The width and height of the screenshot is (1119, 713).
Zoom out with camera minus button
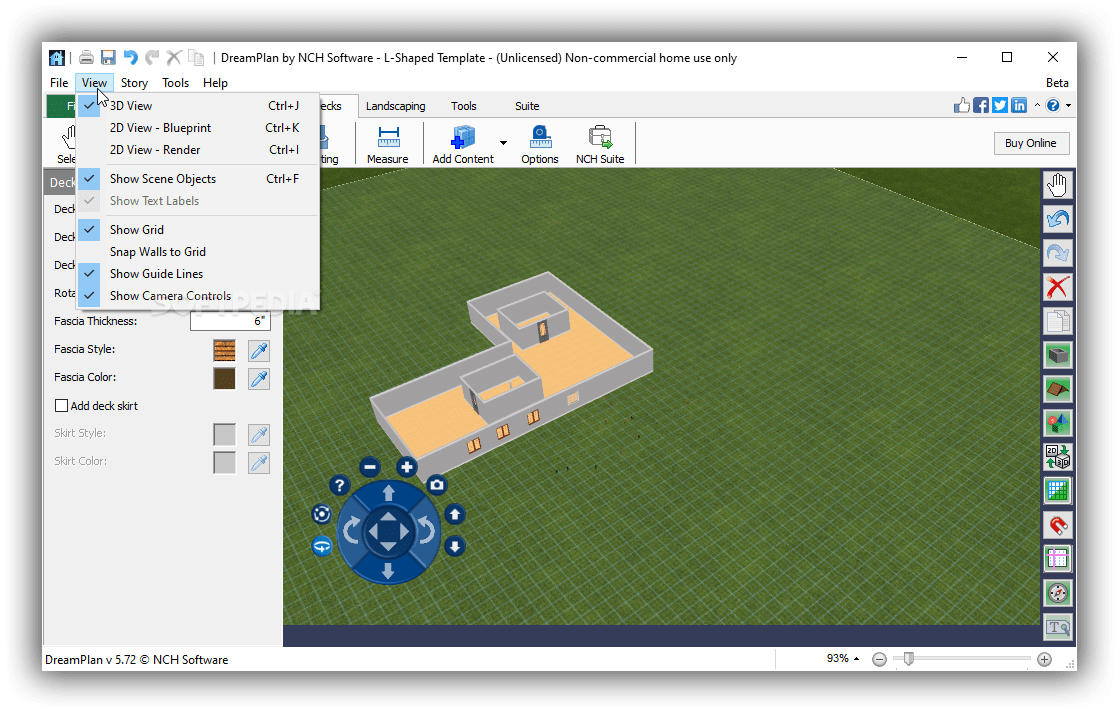click(x=370, y=467)
